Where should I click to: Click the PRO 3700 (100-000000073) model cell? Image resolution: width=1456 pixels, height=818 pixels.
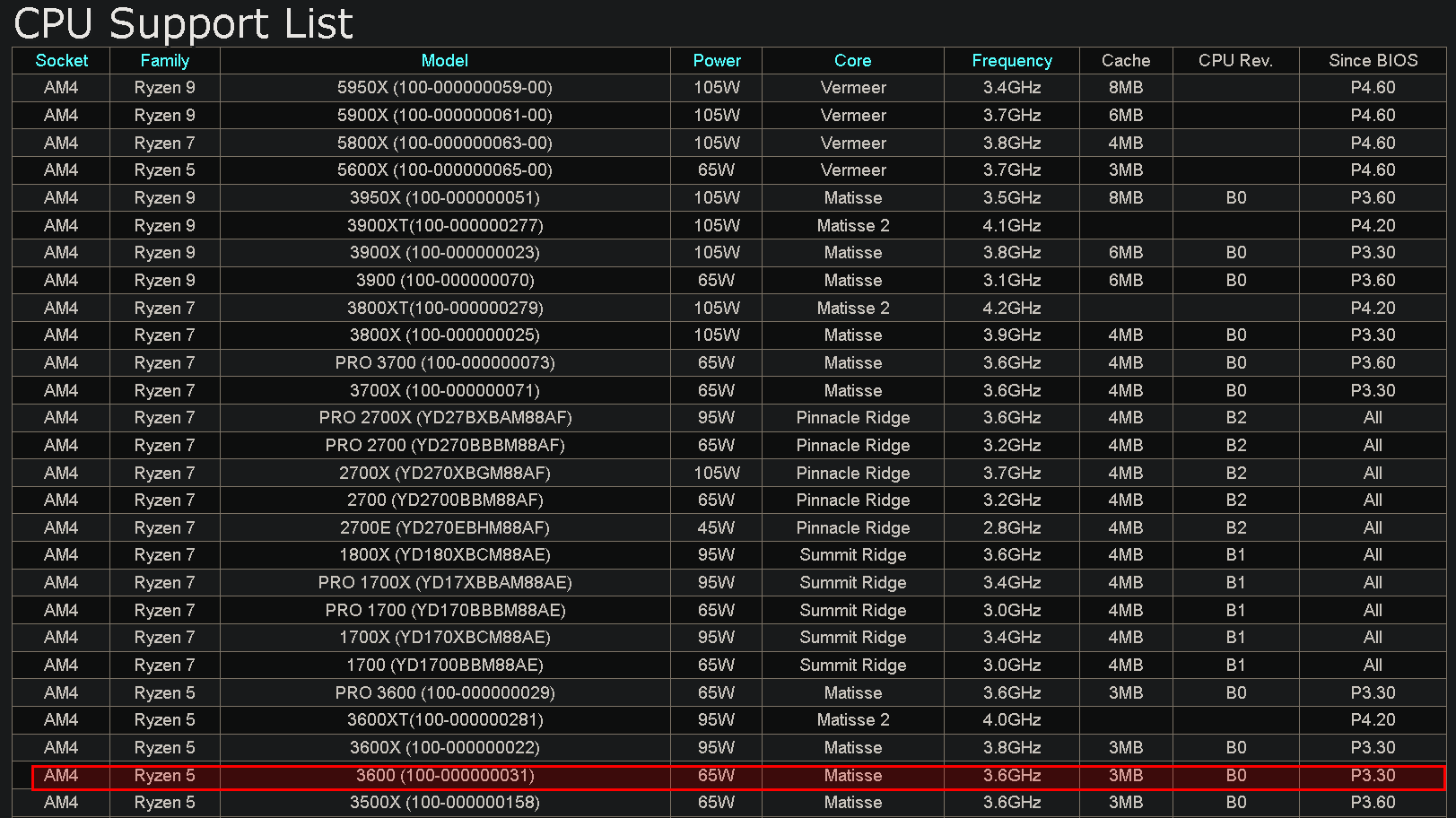tap(445, 363)
